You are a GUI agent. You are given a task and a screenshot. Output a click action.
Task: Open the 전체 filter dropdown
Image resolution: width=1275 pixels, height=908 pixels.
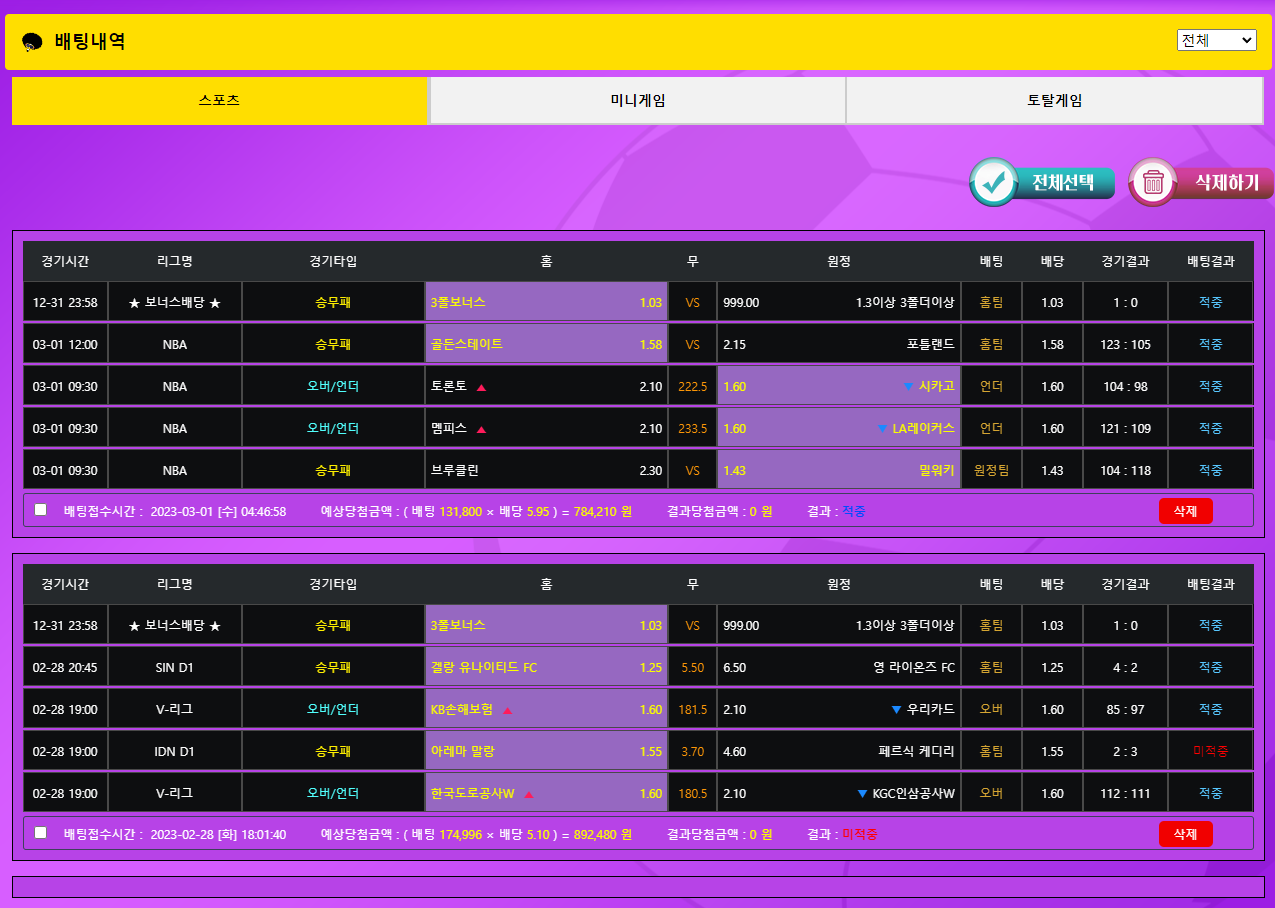[x=1216, y=40]
